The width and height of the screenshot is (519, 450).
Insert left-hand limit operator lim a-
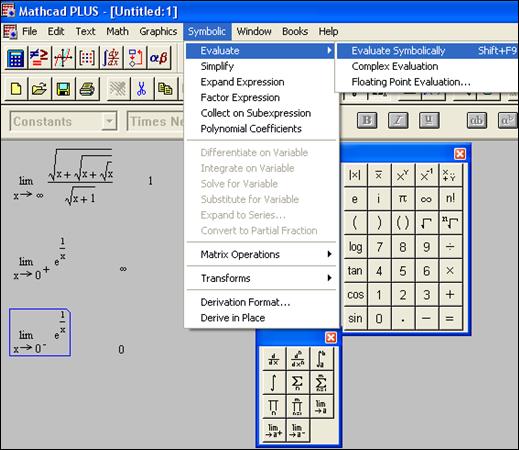click(x=297, y=430)
